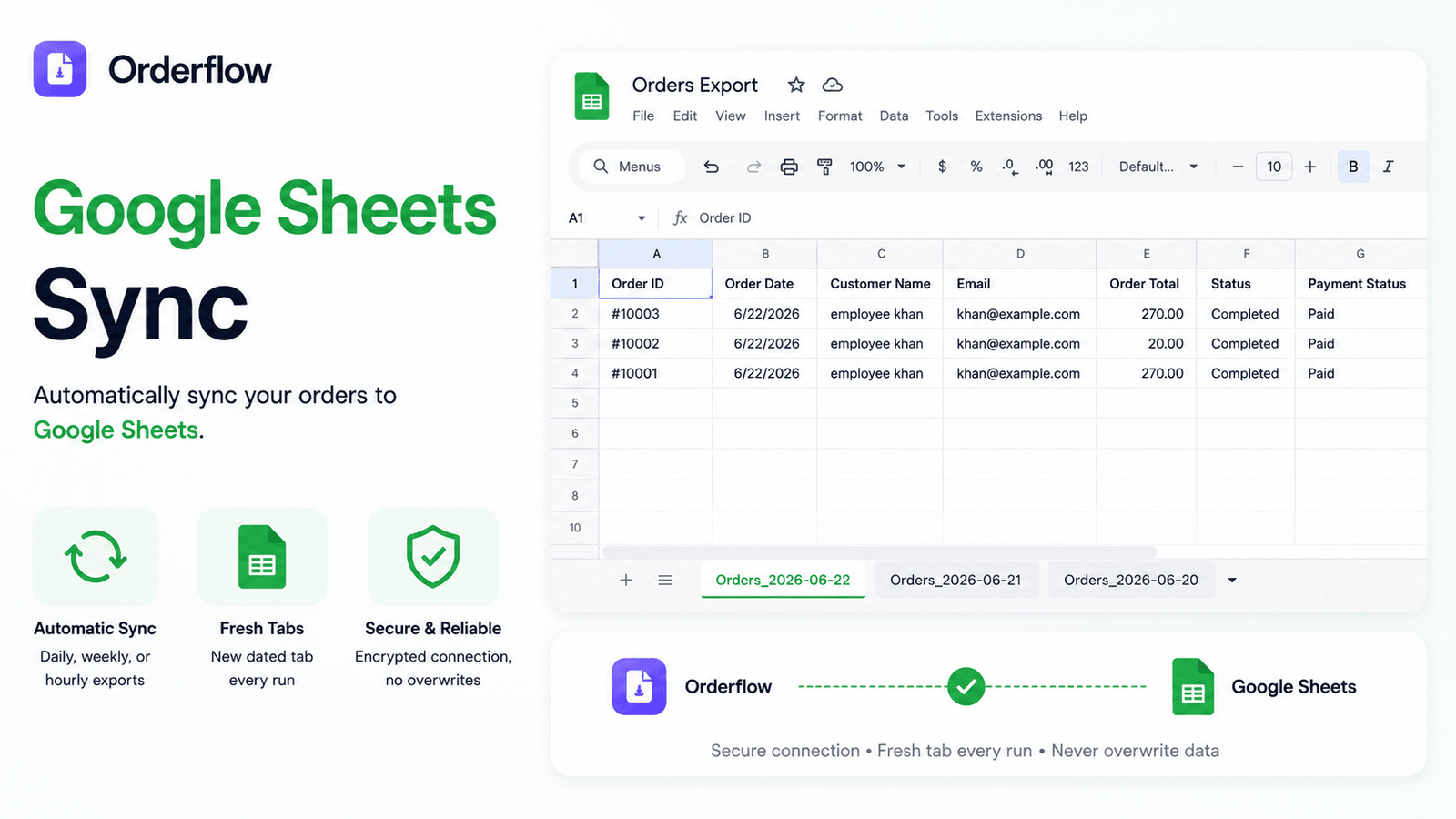This screenshot has width=1456, height=819.
Task: Select column G header
Action: tap(1360, 254)
